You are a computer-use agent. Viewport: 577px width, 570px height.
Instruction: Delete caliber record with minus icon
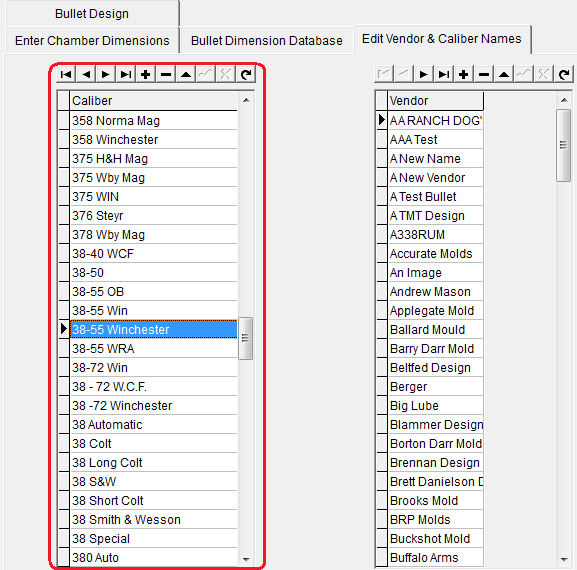[166, 74]
